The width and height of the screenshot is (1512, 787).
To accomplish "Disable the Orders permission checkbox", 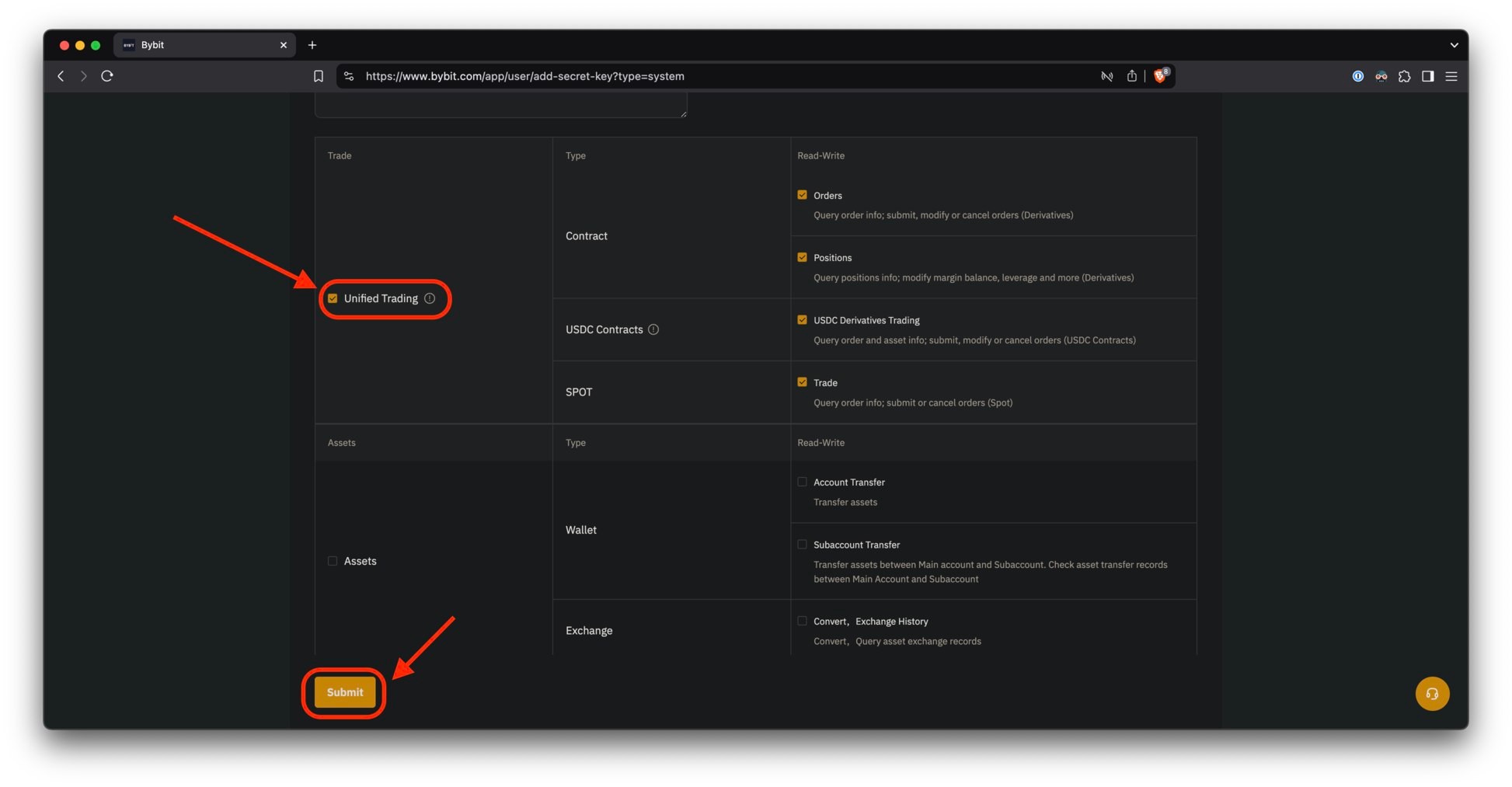I will (802, 195).
